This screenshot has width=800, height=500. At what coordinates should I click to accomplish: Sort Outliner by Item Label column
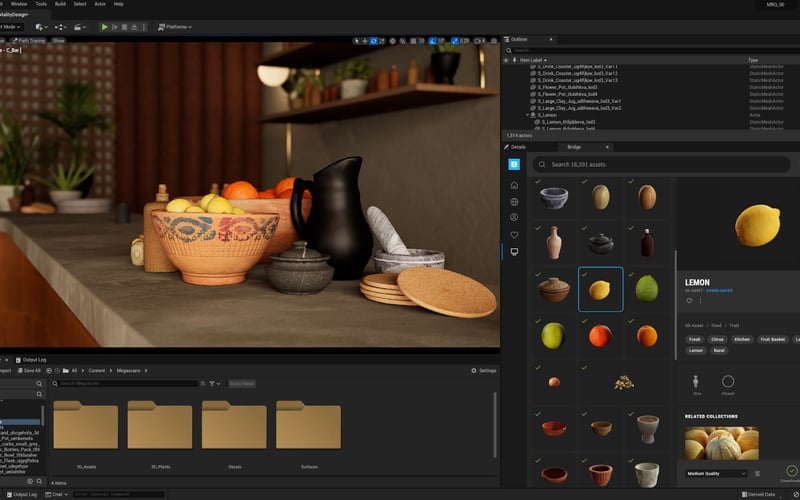(x=533, y=60)
